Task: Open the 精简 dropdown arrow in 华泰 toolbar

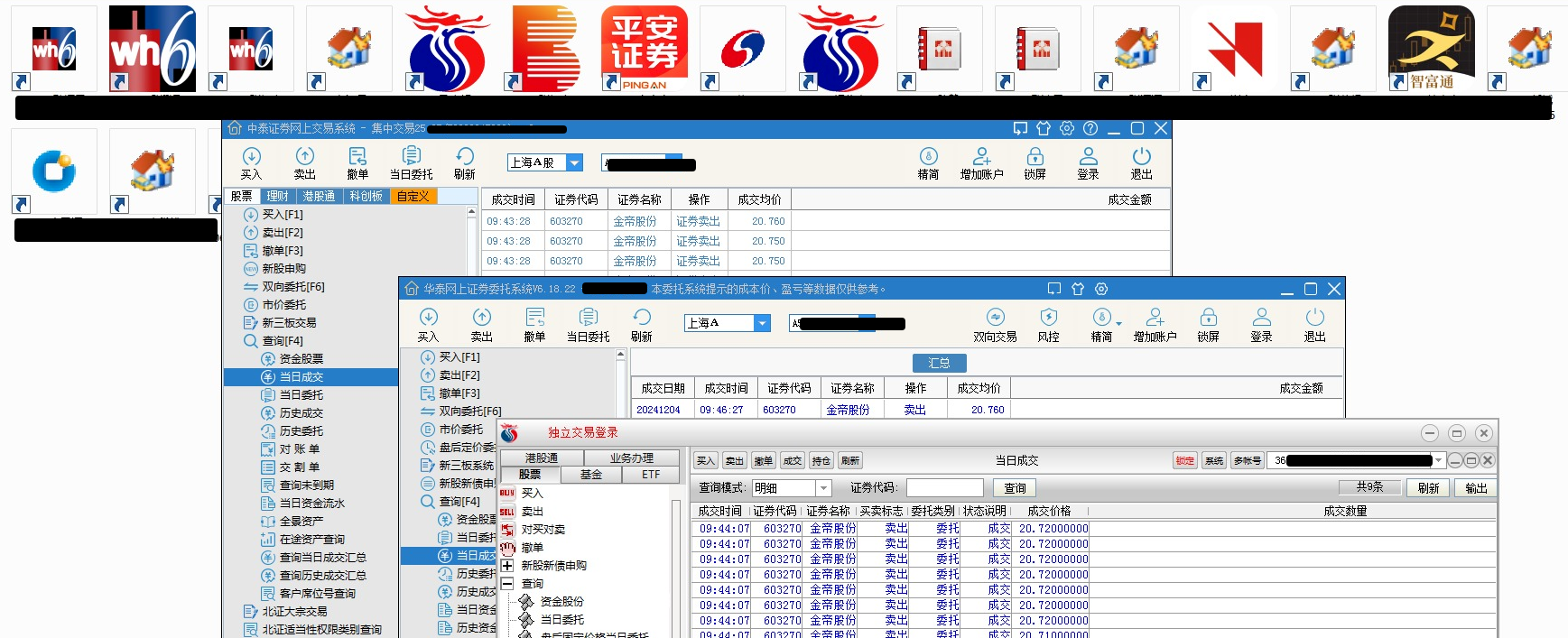Action: pos(1119,323)
